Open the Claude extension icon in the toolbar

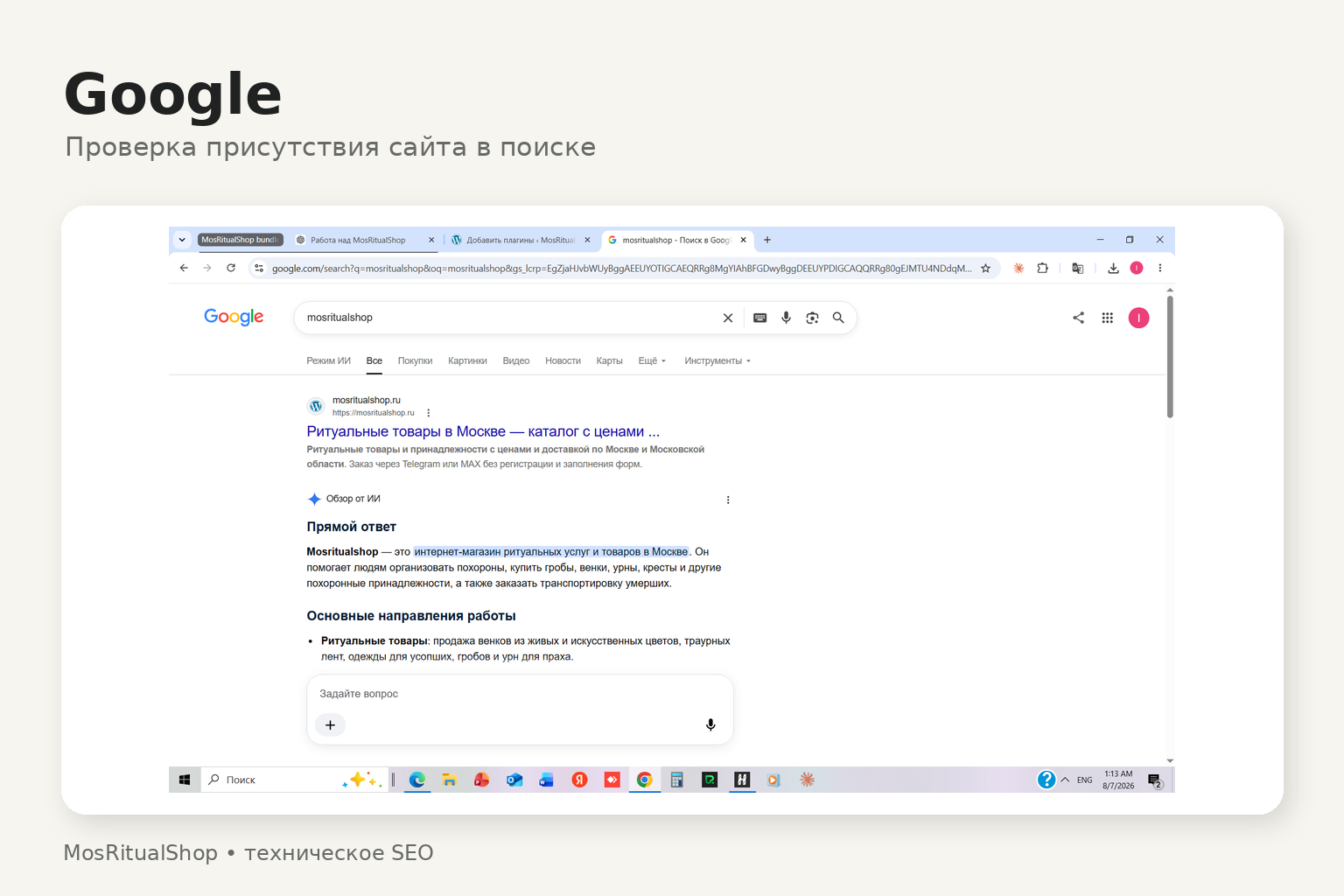[1018, 269]
